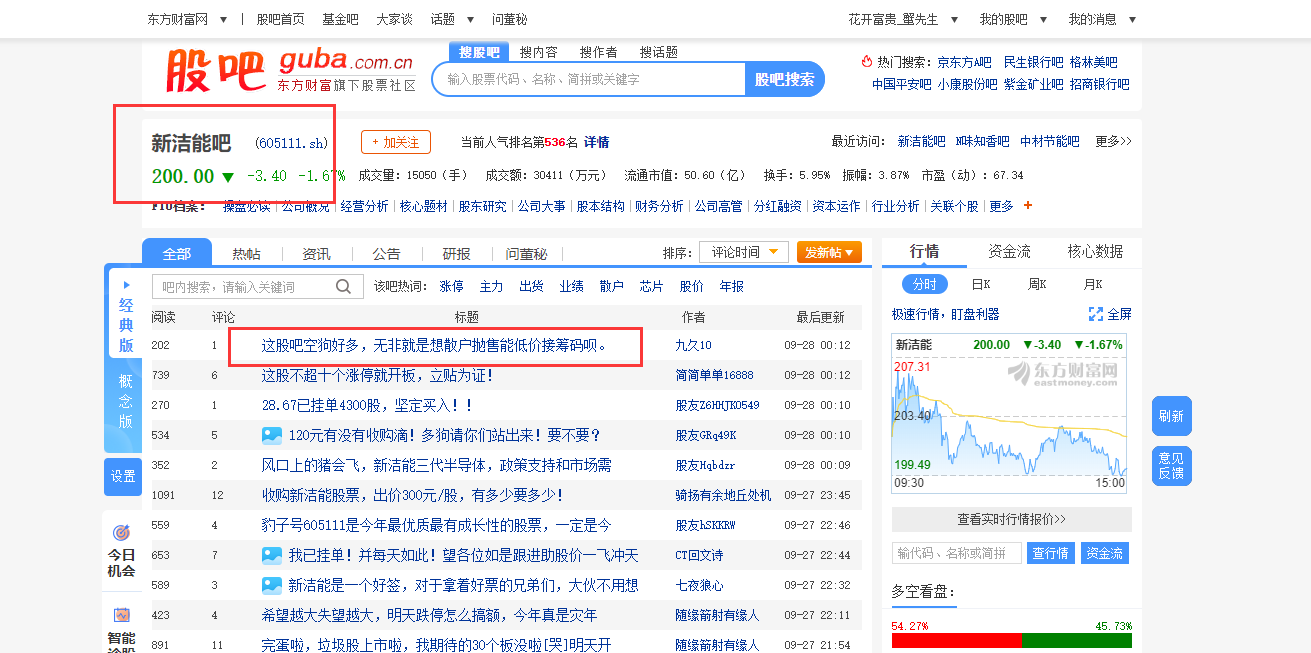Screen dimensions: 1311x653
Task: Open post 这股不超十个涨停就开板
Action: [377, 375]
